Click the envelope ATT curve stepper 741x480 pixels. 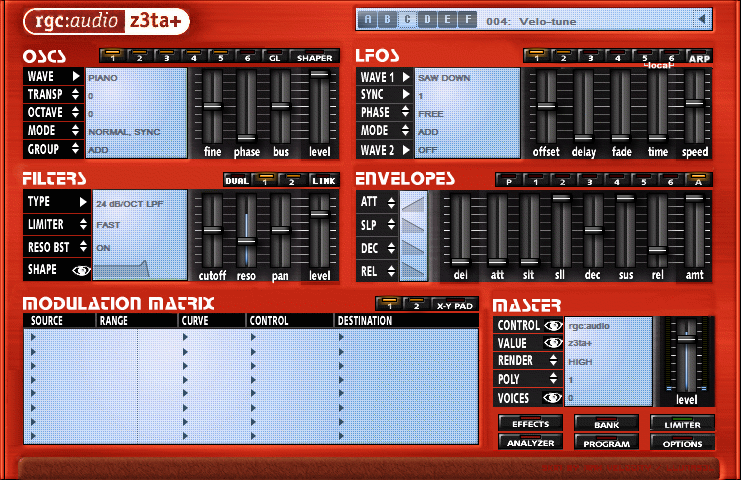(x=391, y=202)
